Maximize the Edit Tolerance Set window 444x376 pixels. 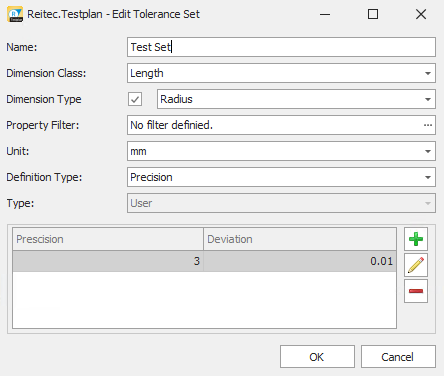pos(373,14)
